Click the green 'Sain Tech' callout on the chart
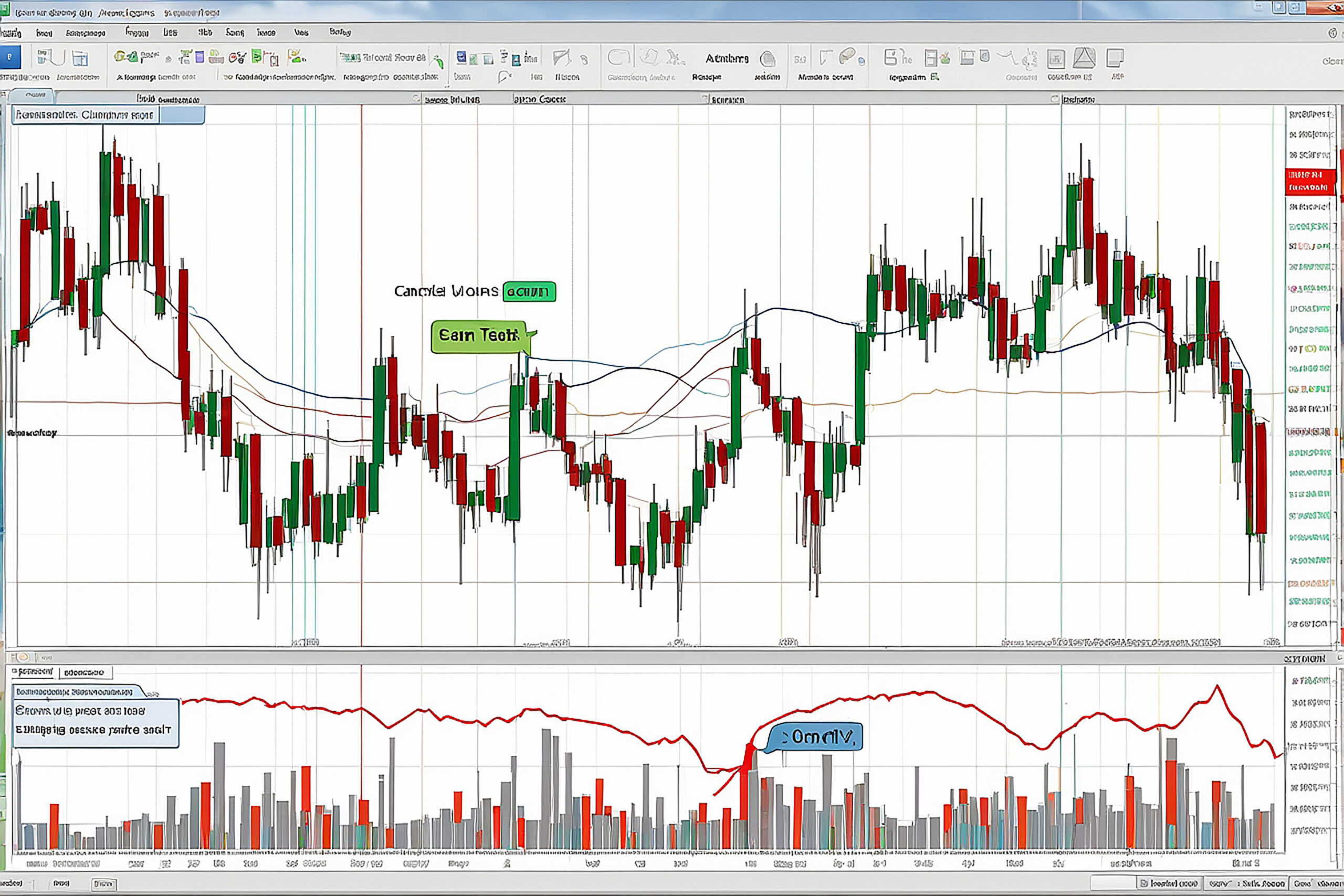Image resolution: width=1344 pixels, height=896 pixels. (x=480, y=336)
